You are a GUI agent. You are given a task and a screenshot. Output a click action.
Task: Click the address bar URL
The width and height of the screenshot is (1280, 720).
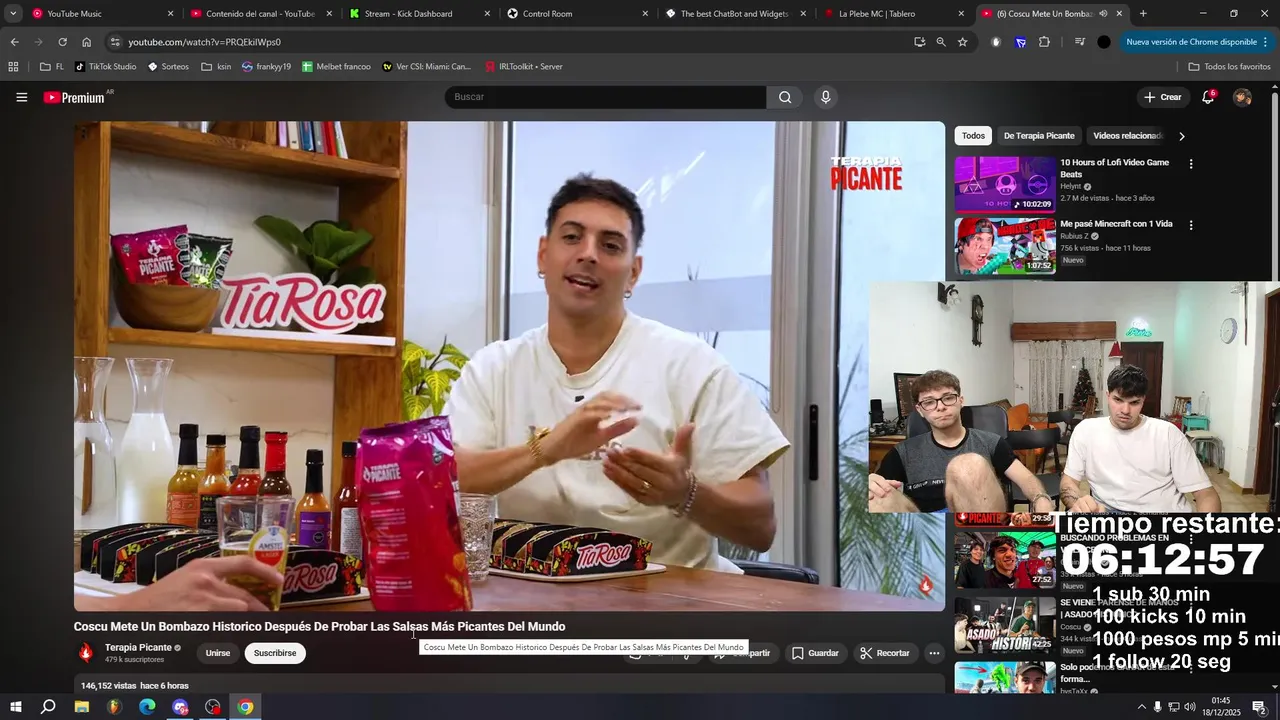204,42
